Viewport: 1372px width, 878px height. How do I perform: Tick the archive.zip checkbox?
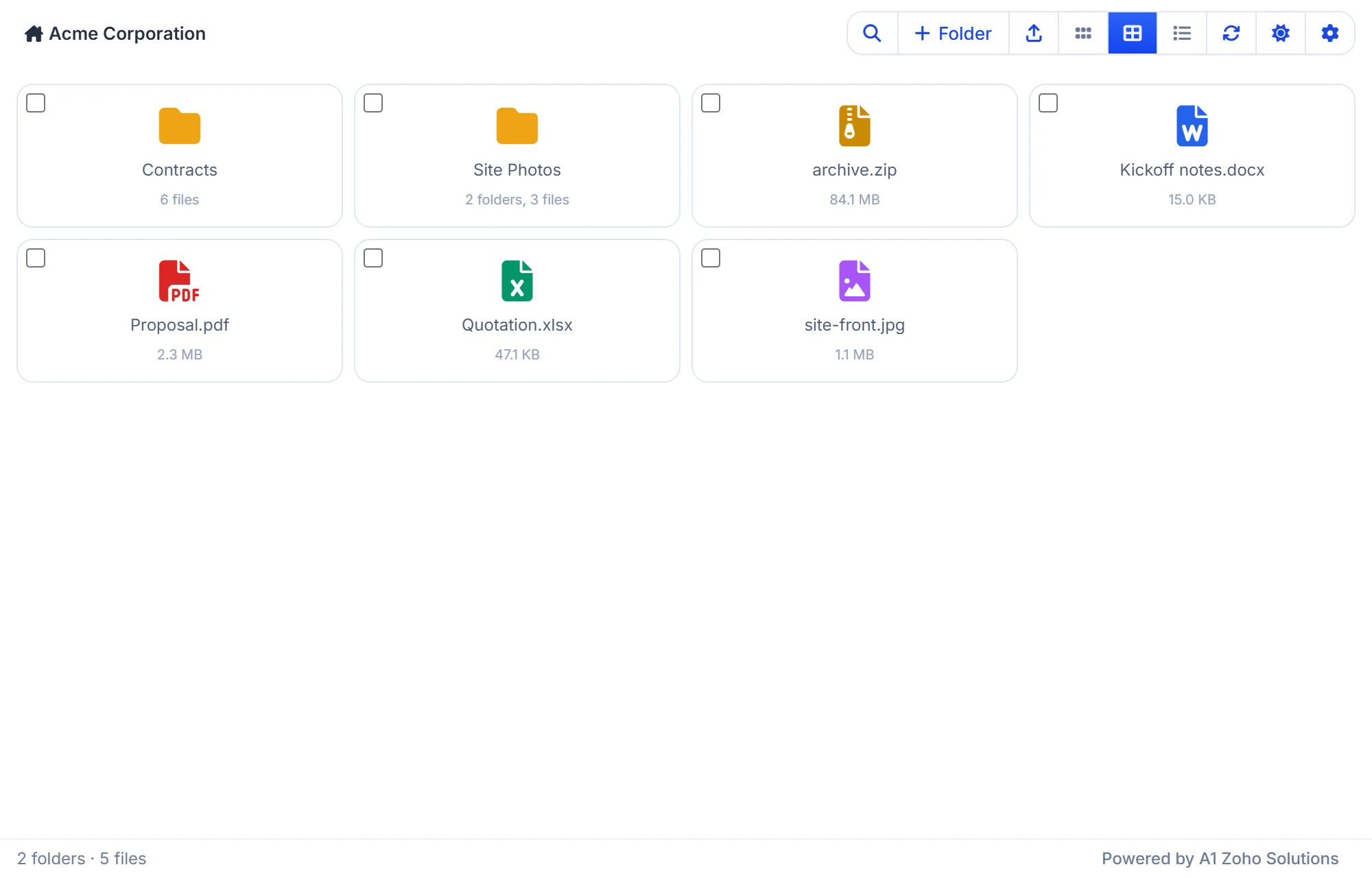click(x=711, y=103)
